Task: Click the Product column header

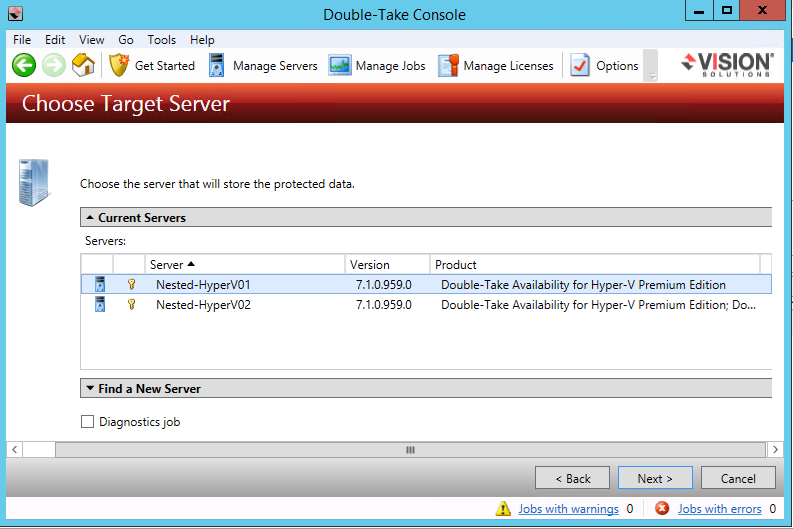Action: 595,264
